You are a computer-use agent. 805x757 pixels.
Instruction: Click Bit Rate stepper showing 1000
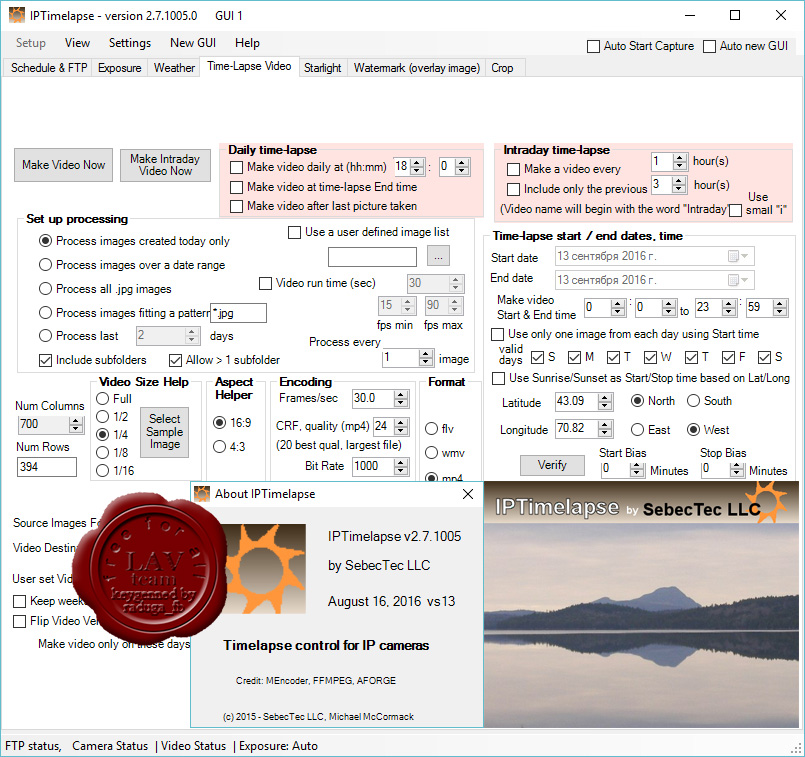pyautogui.click(x=380, y=467)
